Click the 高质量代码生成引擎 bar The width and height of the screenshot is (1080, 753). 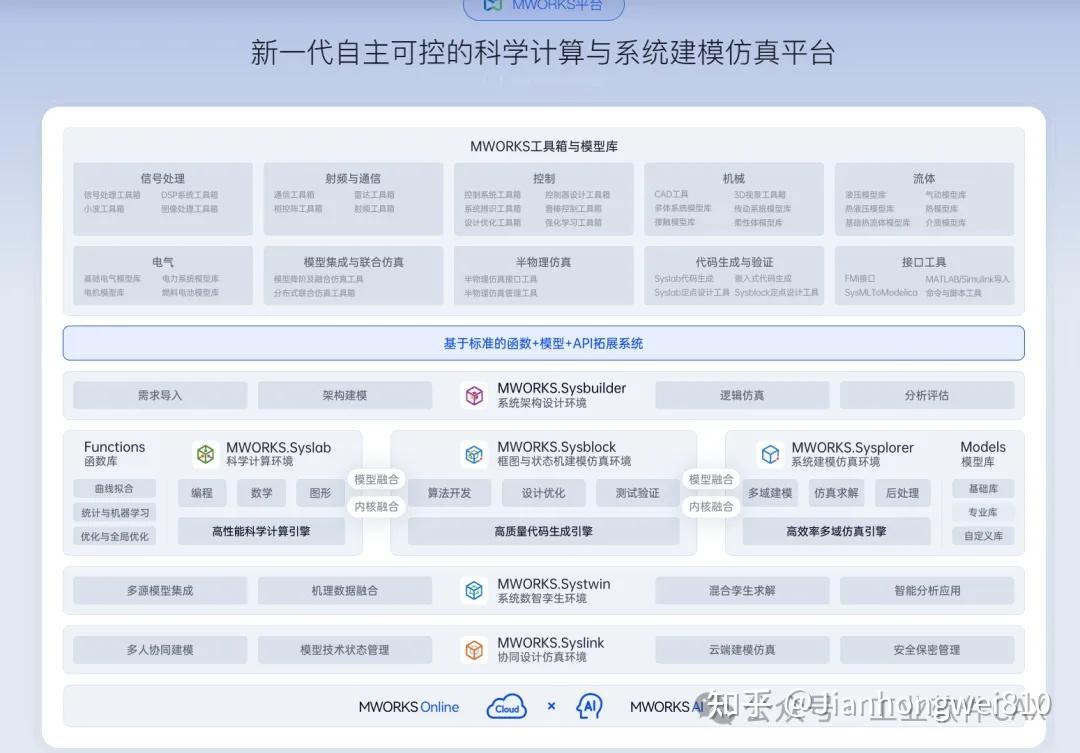click(543, 531)
